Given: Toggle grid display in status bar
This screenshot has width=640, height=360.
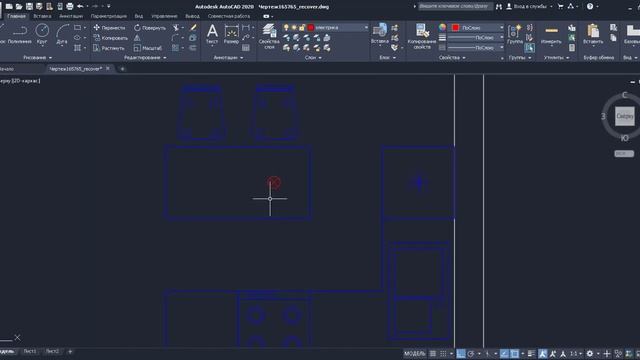Looking at the screenshot, I should (x=433, y=353).
